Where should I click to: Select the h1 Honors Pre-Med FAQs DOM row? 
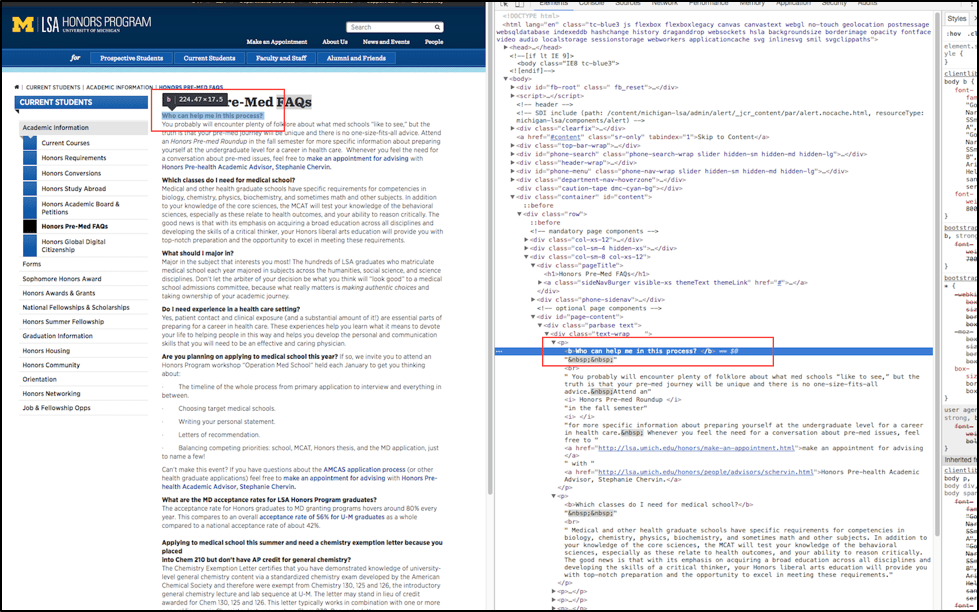597,274
